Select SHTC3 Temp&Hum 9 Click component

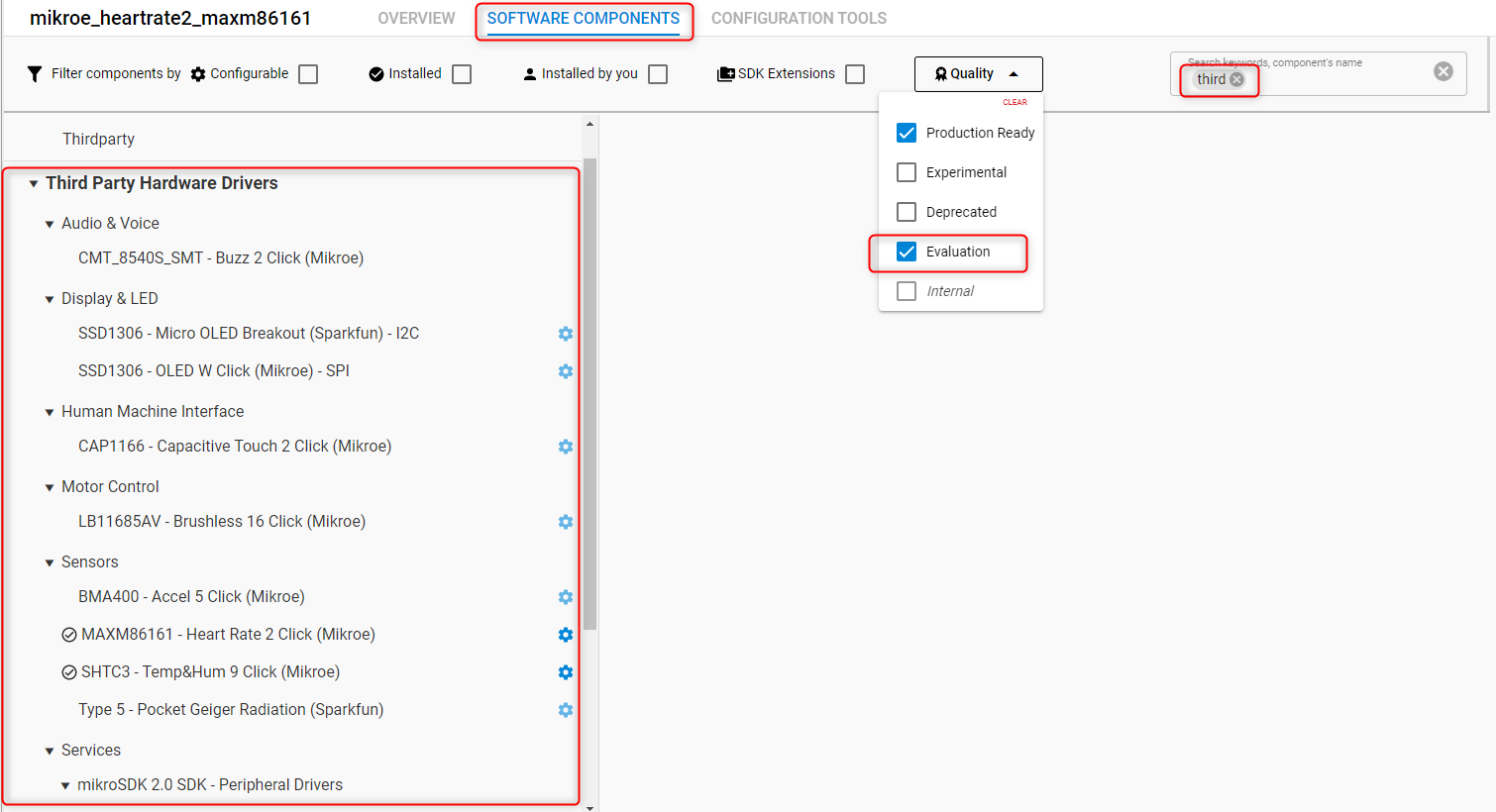(x=210, y=672)
